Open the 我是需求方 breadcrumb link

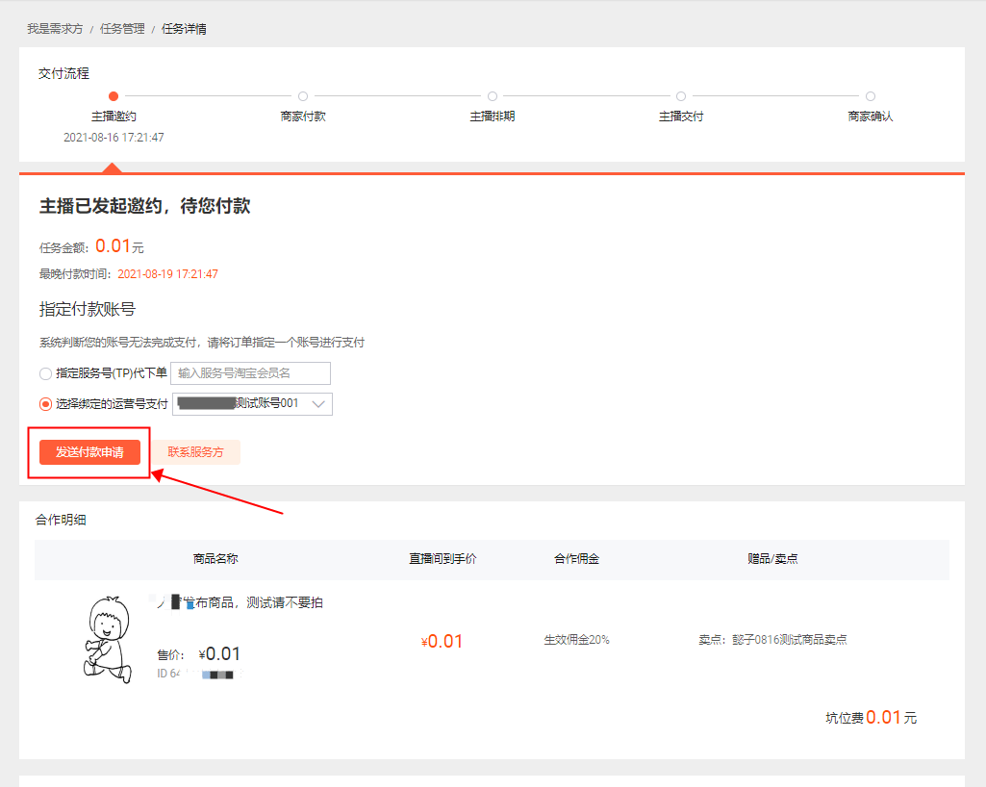click(55, 29)
